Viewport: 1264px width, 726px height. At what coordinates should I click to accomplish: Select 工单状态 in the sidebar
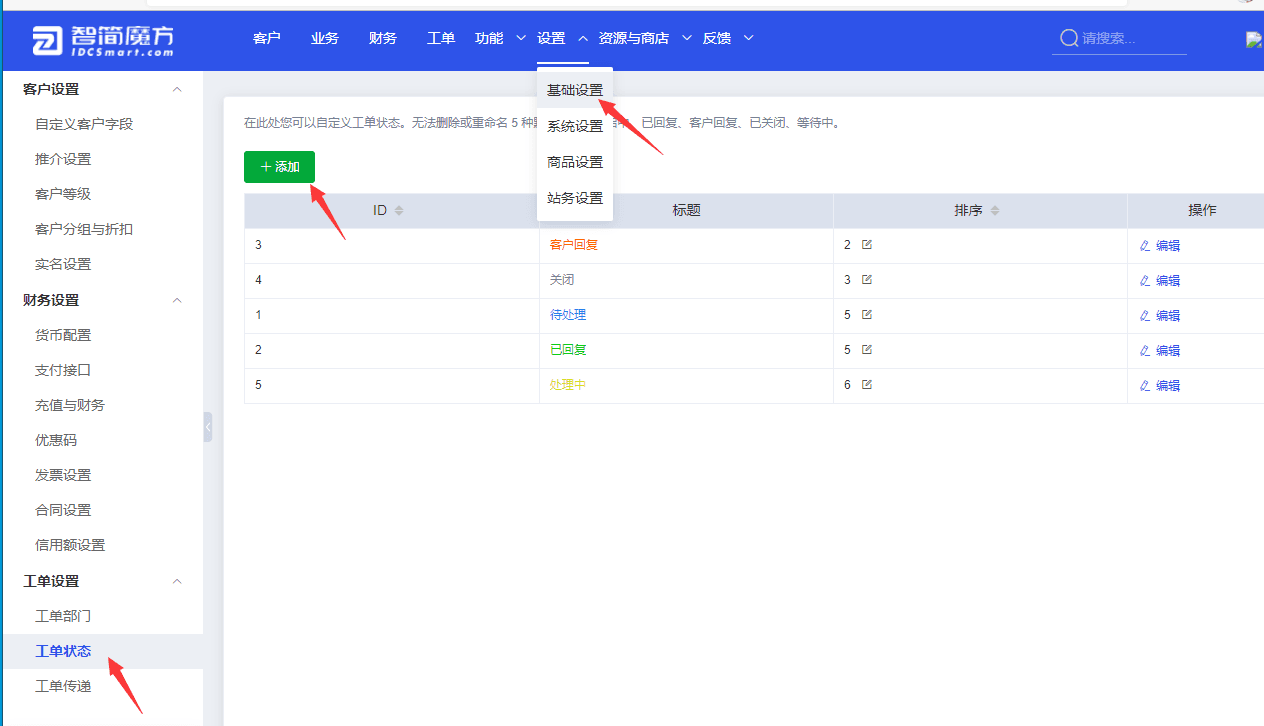pos(63,651)
